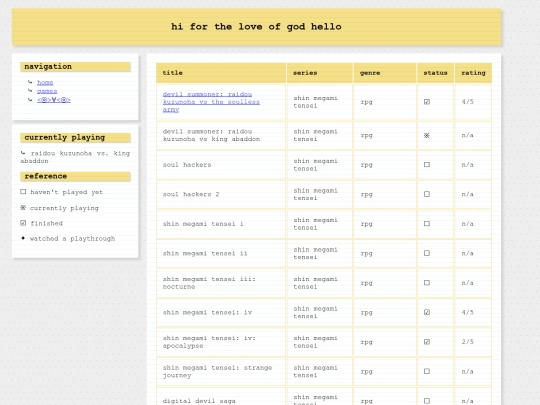Click empty status box for soul hackers
The height and width of the screenshot is (405, 540).
pyautogui.click(x=427, y=165)
